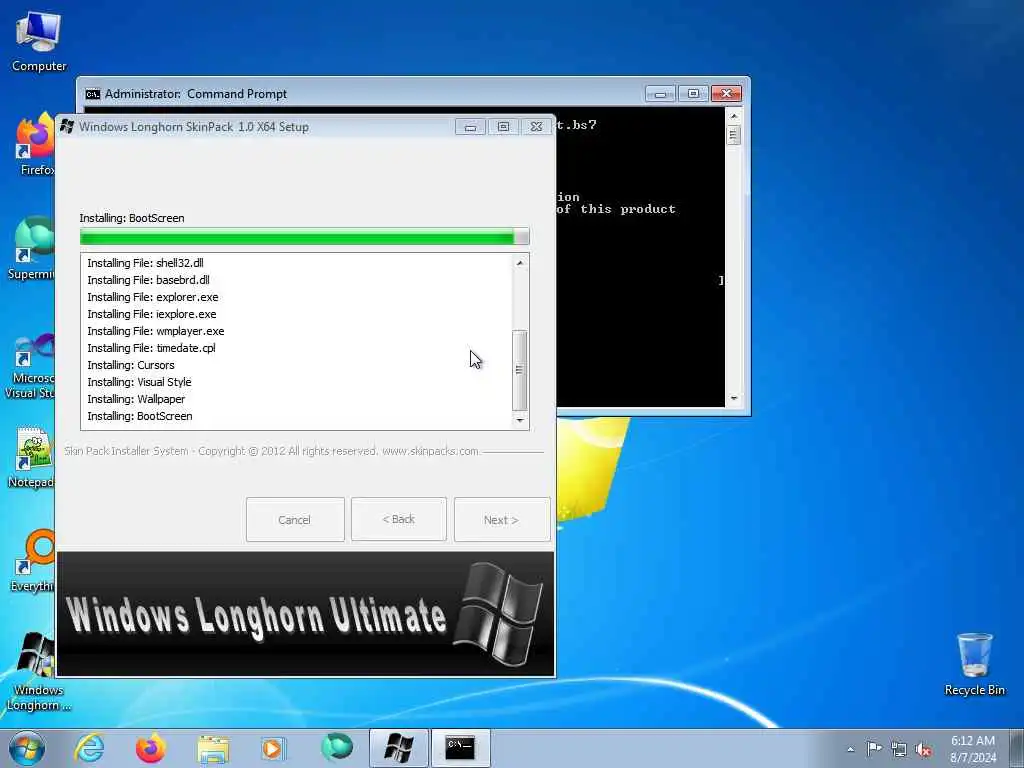Click the installation progress bar
This screenshot has height=768, width=1024.
pyautogui.click(x=304, y=237)
